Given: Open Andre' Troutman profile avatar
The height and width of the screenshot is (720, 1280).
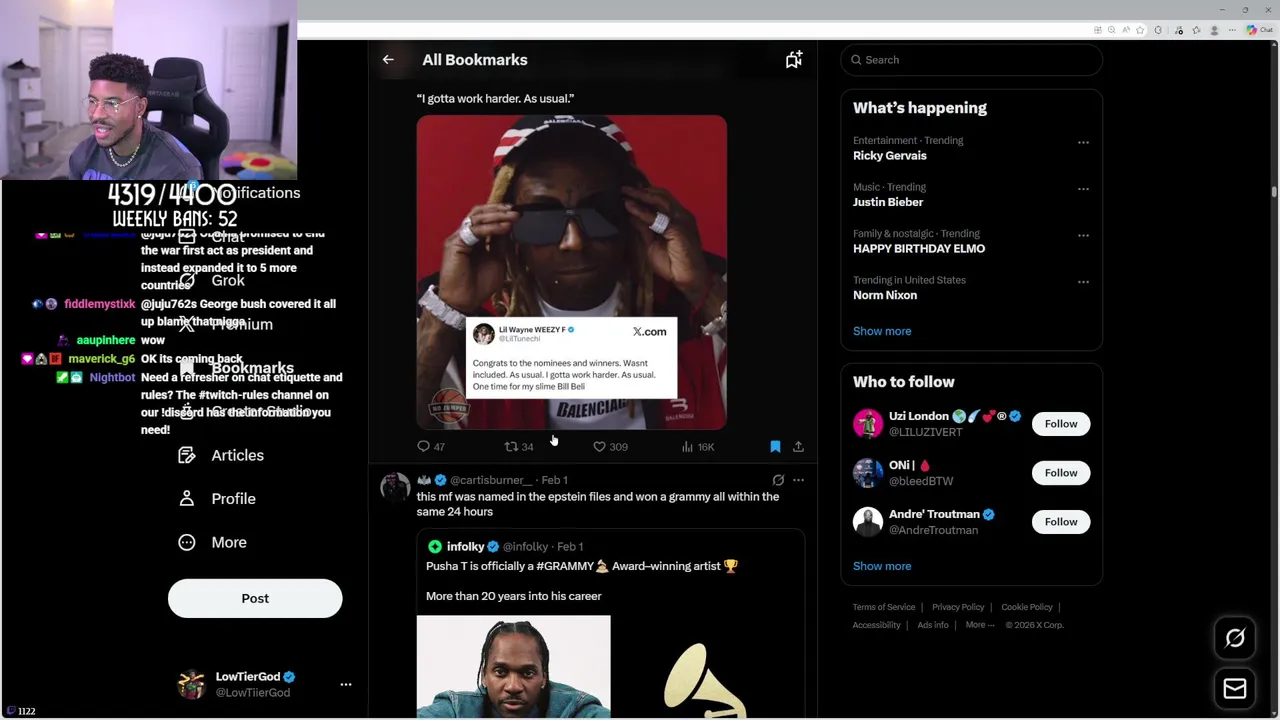Looking at the screenshot, I should (x=868, y=522).
